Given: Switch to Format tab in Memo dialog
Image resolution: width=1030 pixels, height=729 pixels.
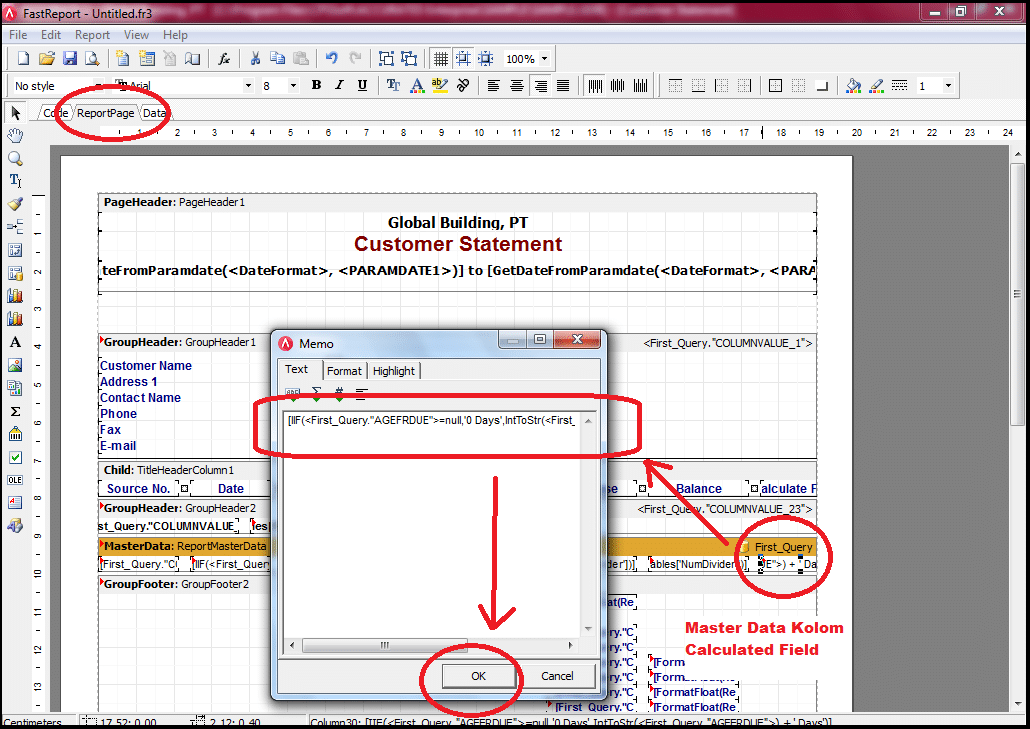Looking at the screenshot, I should click(x=344, y=371).
